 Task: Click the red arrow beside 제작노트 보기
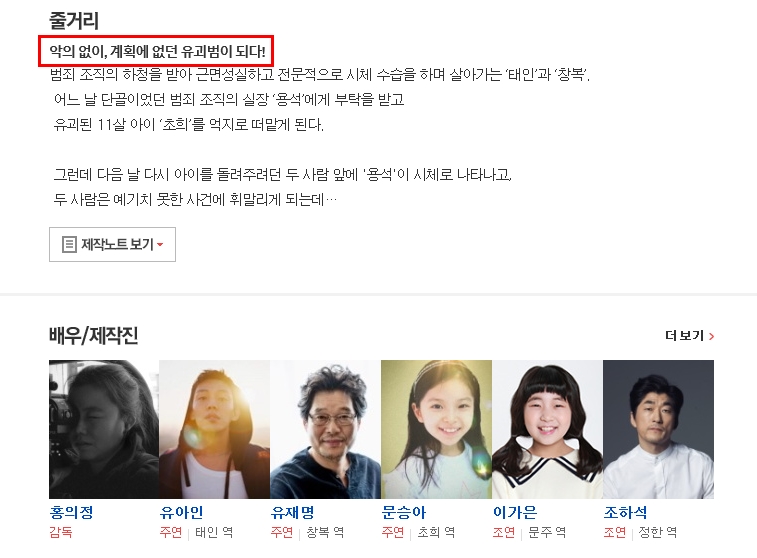click(160, 245)
